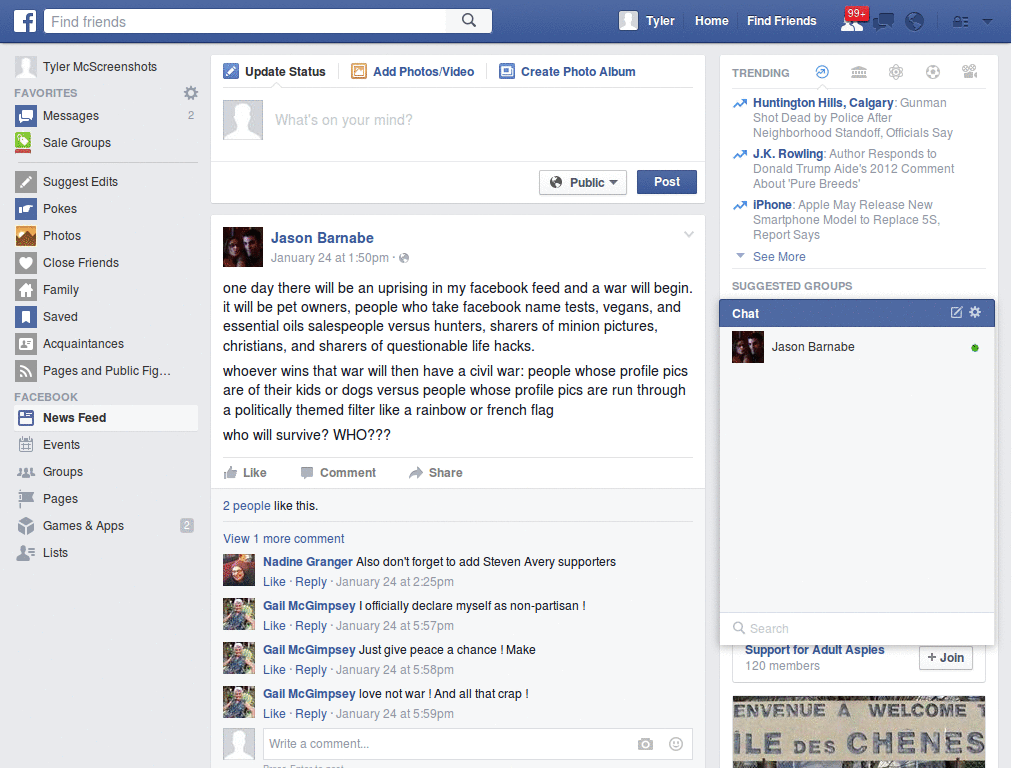Open friend requests icon with 99+ badge
This screenshot has width=1024, height=768.
pyautogui.click(x=852, y=21)
